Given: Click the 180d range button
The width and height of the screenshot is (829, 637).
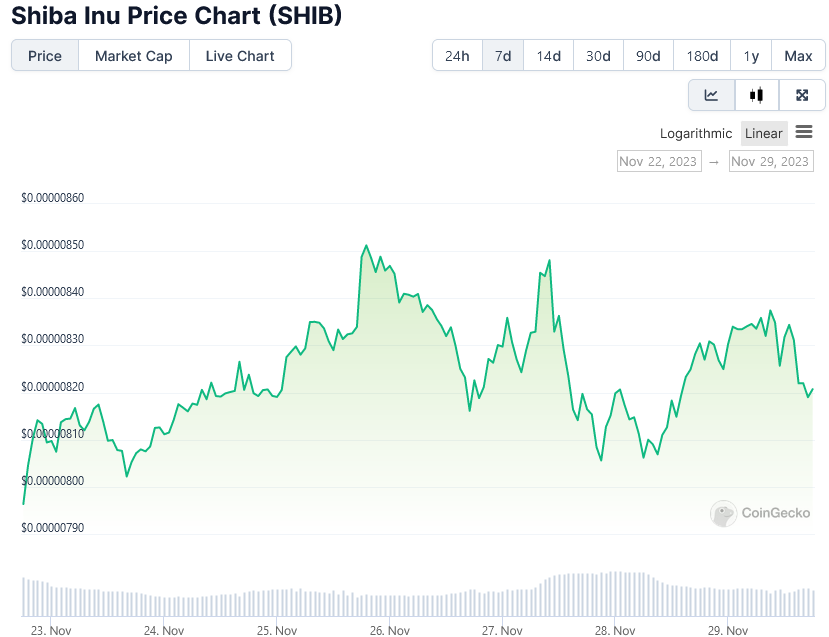Looking at the screenshot, I should coord(702,56).
